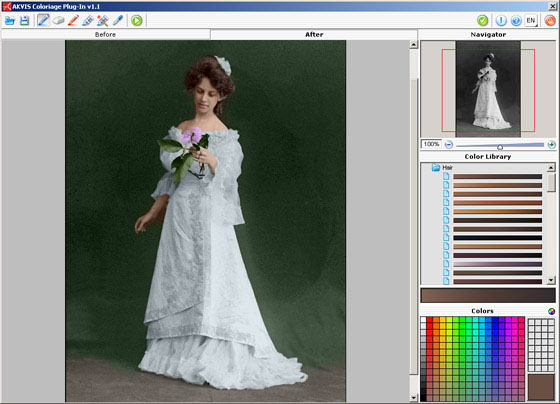Switch to the Before tab

(105, 35)
